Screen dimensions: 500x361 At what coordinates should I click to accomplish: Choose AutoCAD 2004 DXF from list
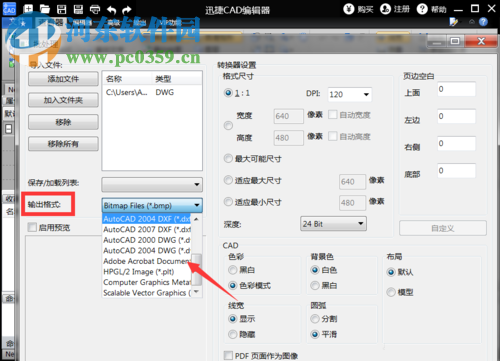[x=147, y=219]
